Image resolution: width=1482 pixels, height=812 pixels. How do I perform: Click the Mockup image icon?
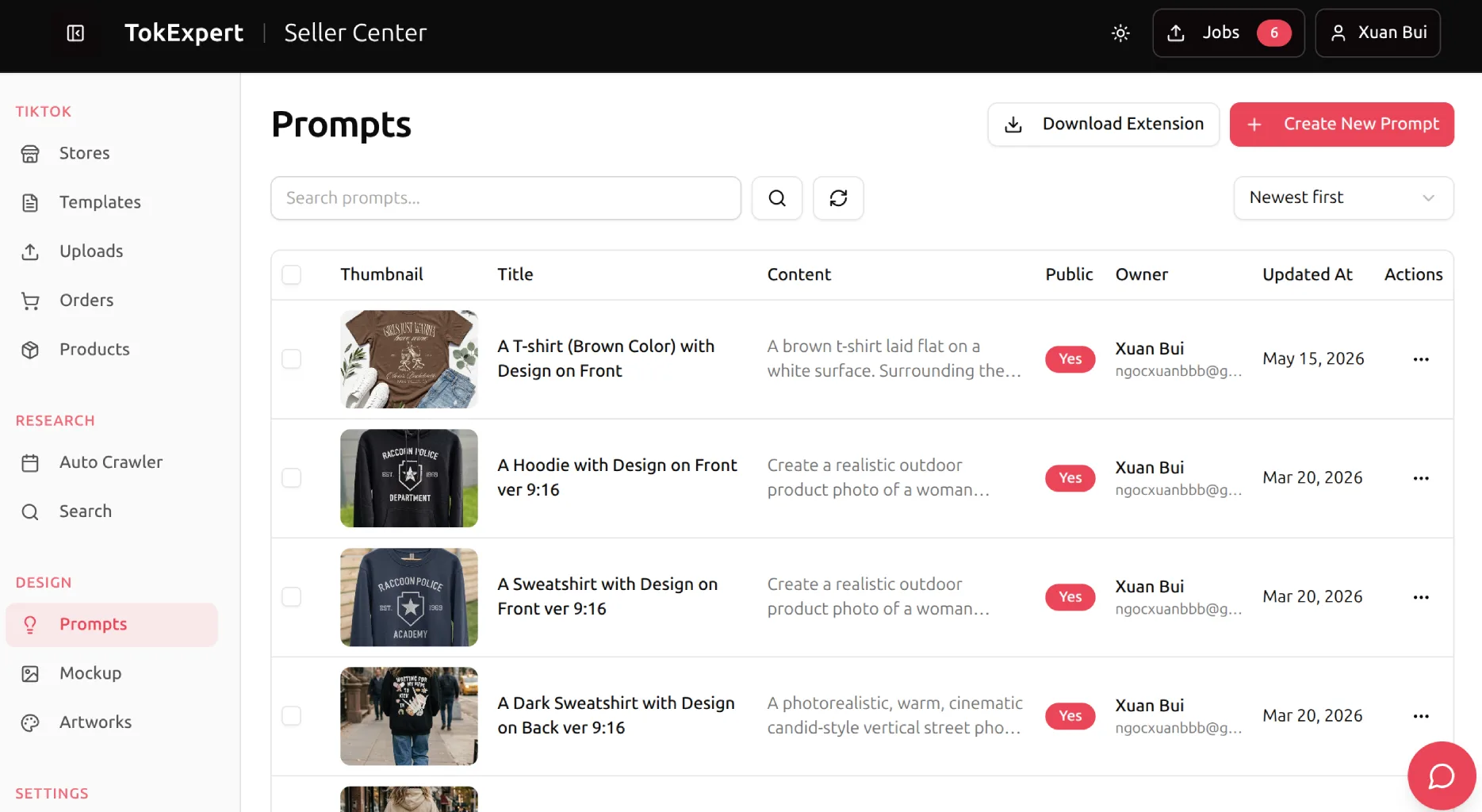click(x=30, y=674)
